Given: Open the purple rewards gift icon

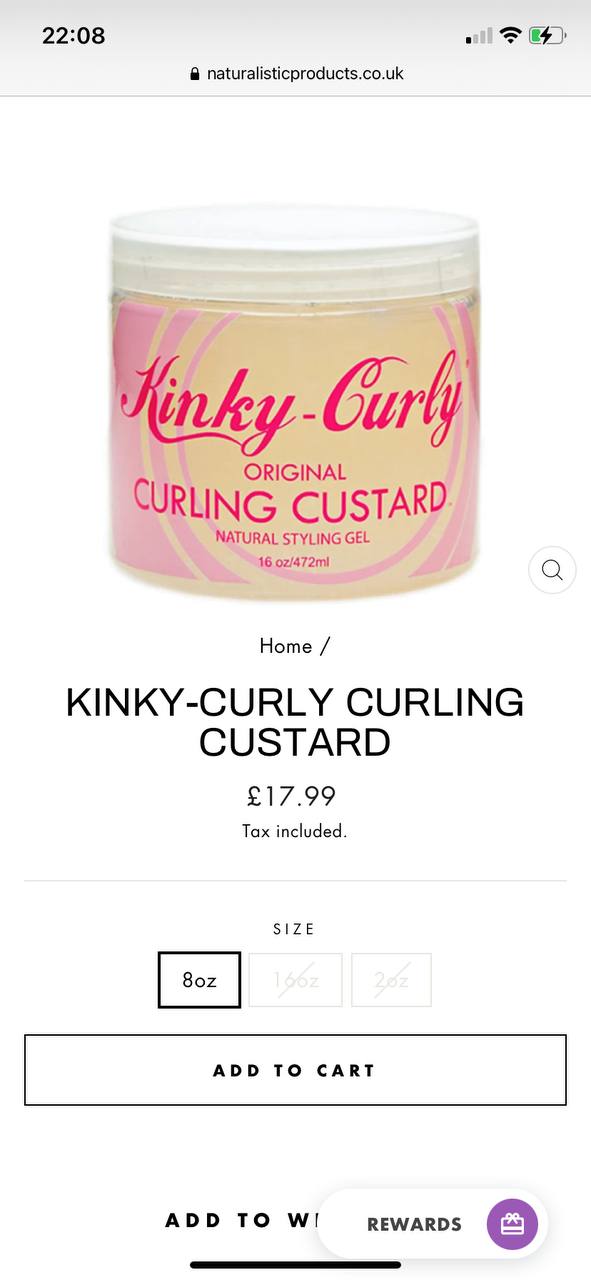Looking at the screenshot, I should 512,1224.
